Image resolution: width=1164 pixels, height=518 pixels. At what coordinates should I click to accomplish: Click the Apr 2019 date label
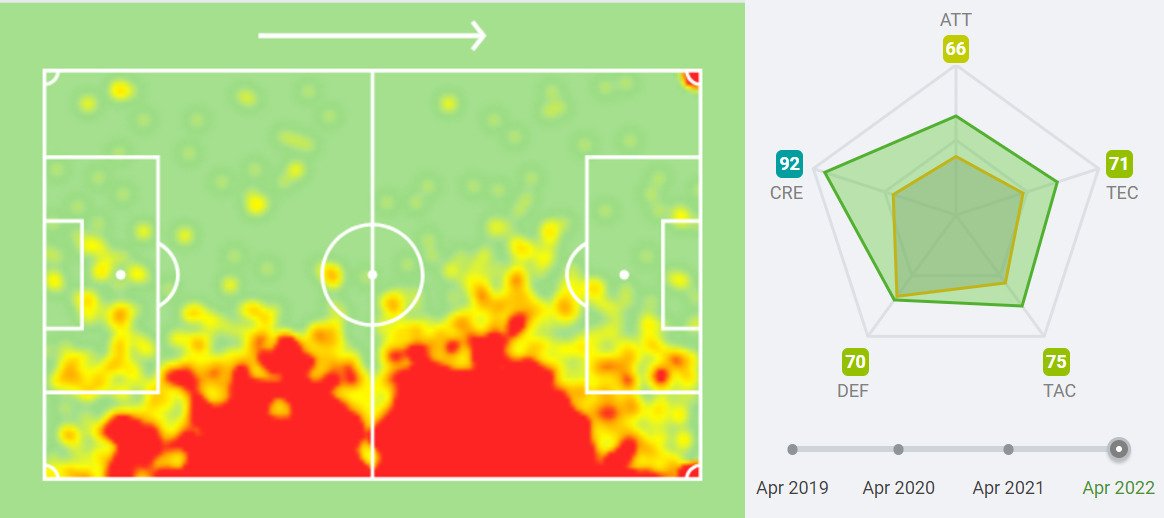click(792, 488)
